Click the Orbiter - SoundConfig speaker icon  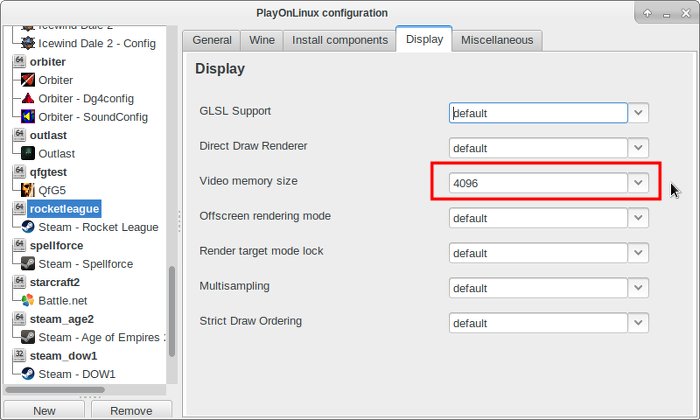click(28, 116)
